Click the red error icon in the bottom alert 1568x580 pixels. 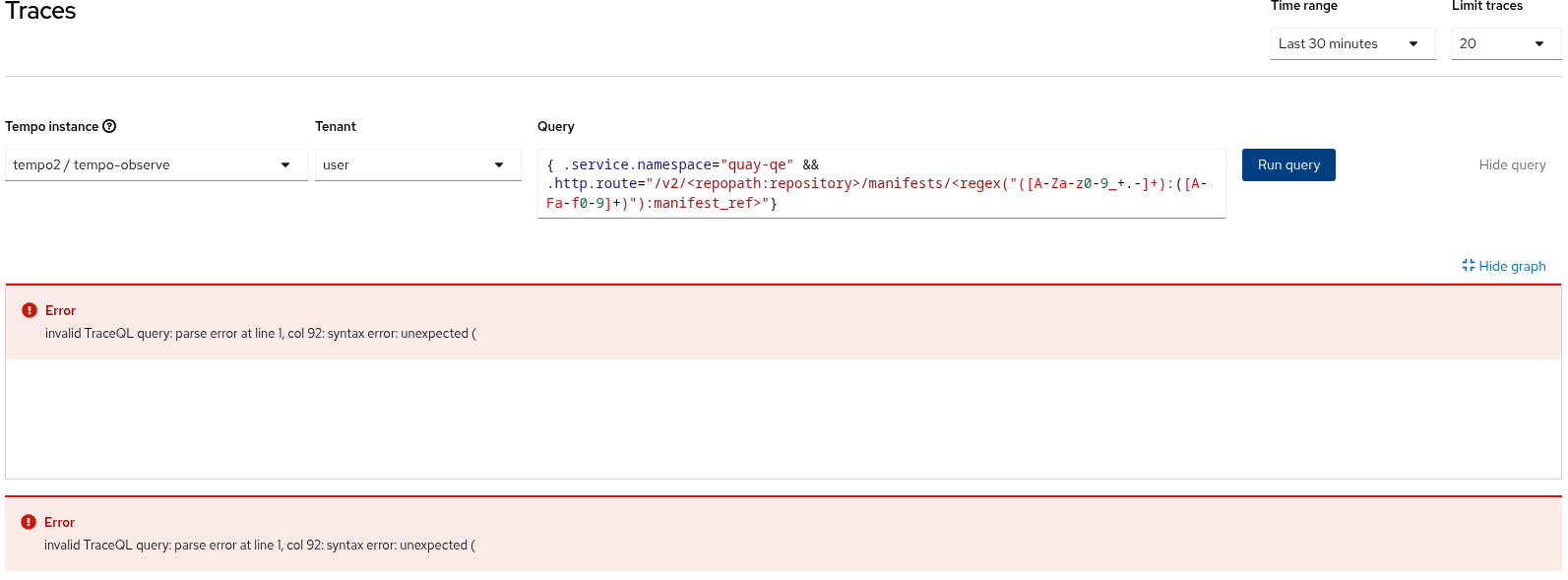point(29,522)
